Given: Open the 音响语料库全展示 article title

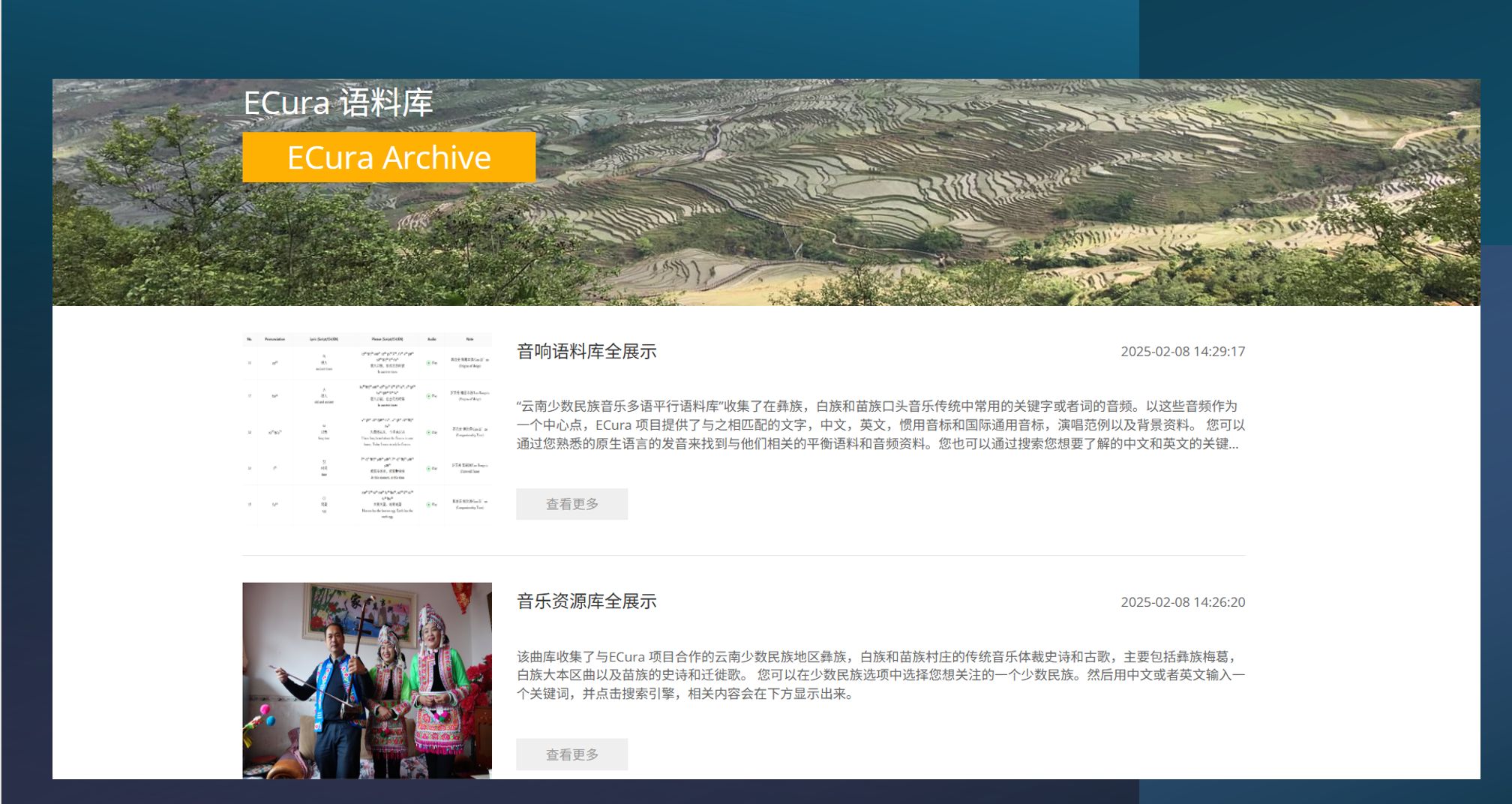Looking at the screenshot, I should [586, 351].
